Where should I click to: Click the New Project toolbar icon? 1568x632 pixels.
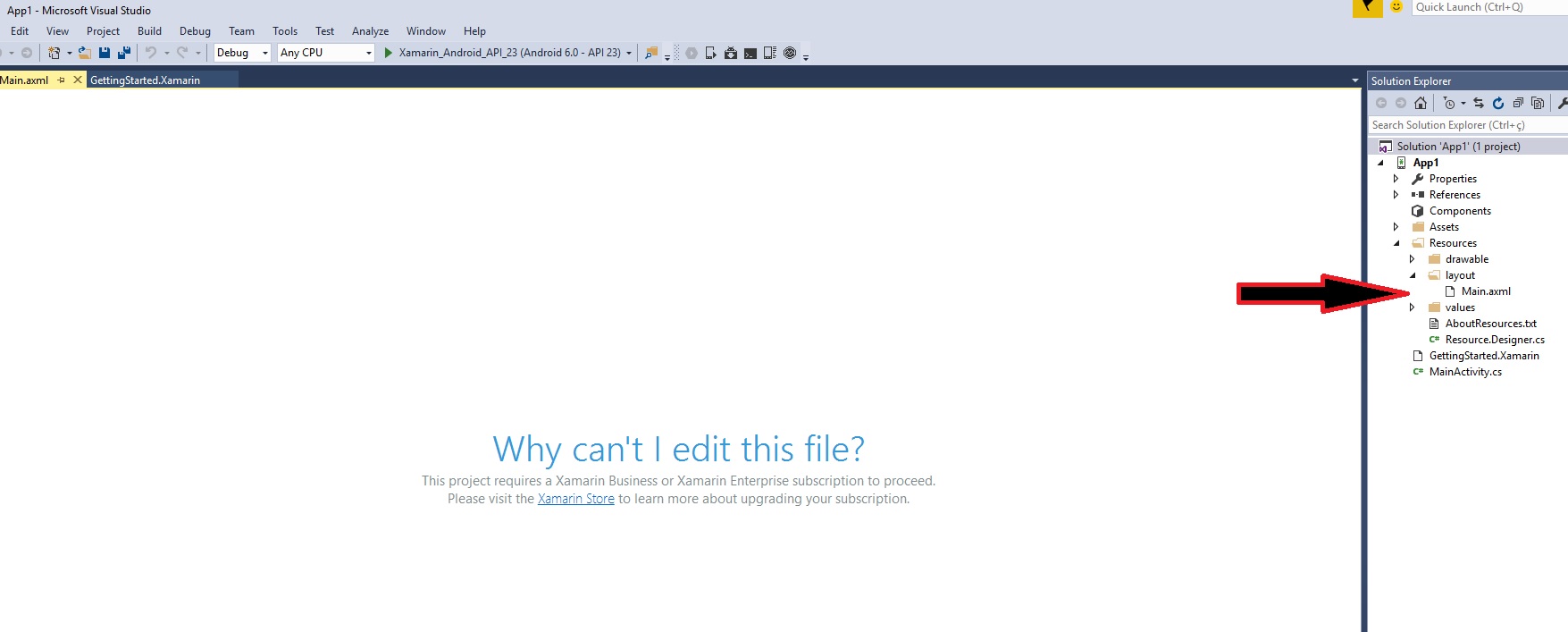[55, 53]
